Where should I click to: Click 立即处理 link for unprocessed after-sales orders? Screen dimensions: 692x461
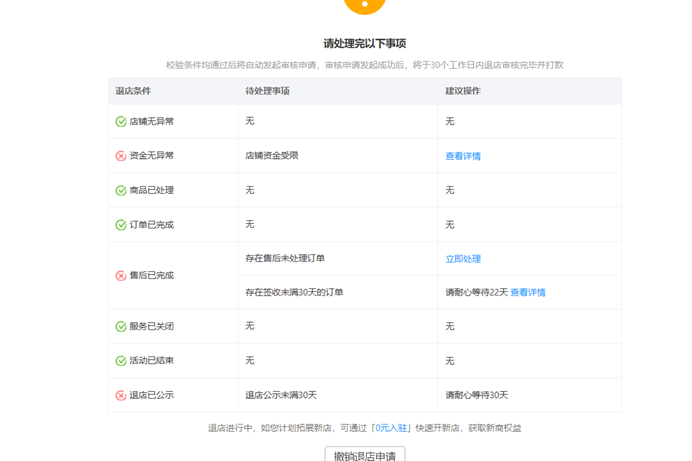[x=463, y=259]
